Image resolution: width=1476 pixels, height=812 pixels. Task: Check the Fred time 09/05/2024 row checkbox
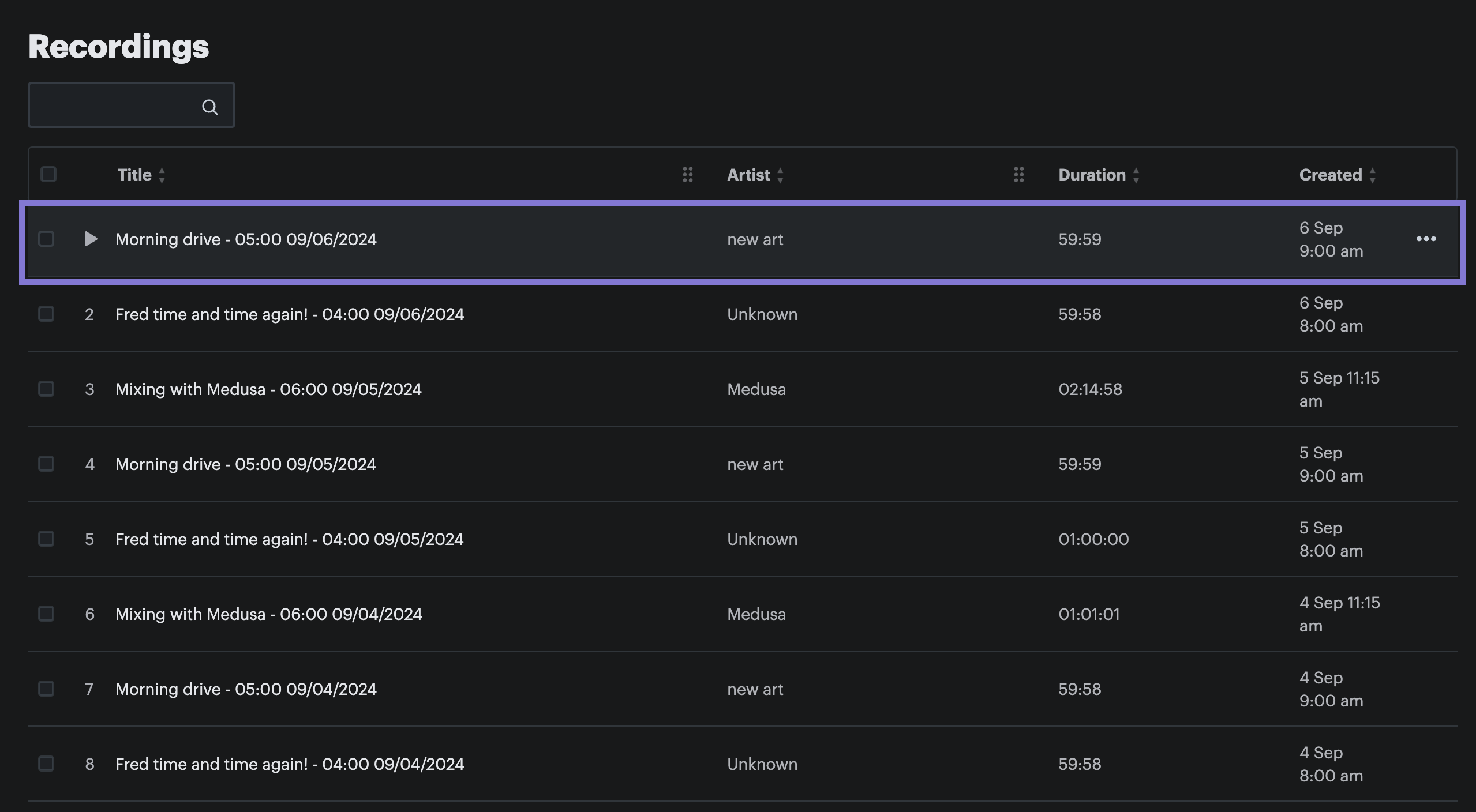[46, 539]
